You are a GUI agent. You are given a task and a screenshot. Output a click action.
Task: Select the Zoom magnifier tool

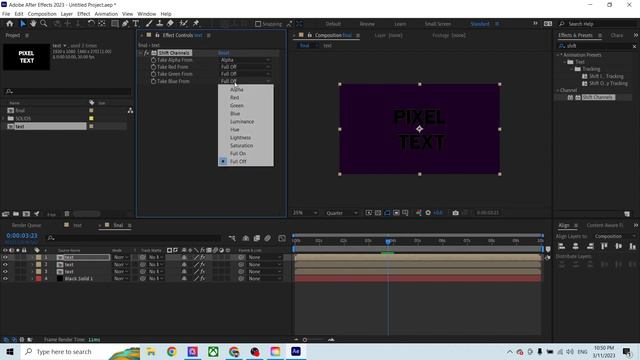coord(44,24)
